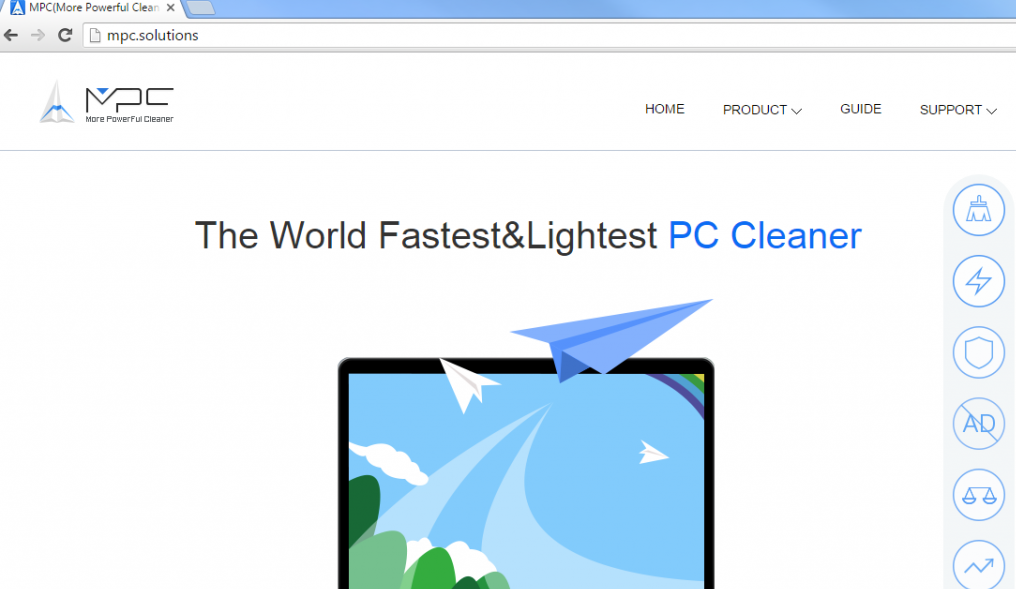The height and width of the screenshot is (589, 1016).
Task: Click the blue PC Cleaner headline text
Action: point(765,235)
